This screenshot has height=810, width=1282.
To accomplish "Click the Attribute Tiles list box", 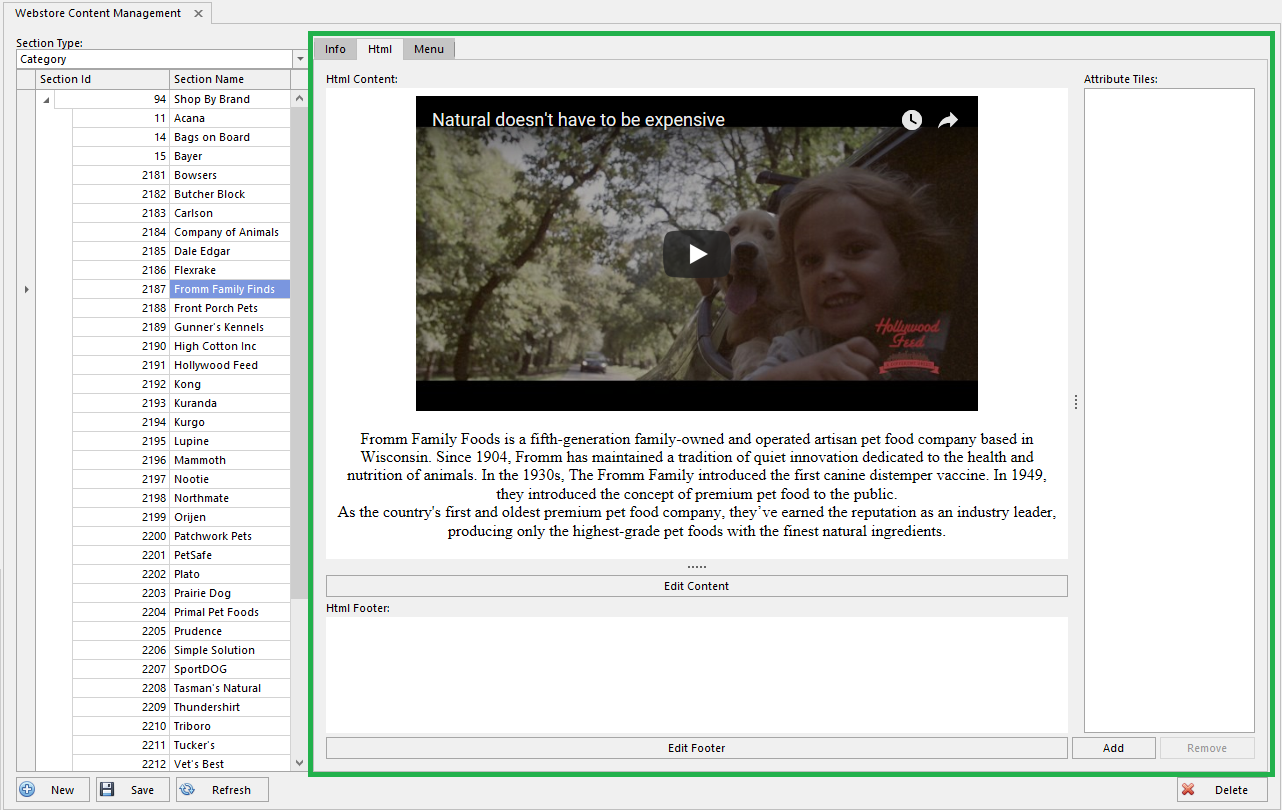I will coord(1169,410).
